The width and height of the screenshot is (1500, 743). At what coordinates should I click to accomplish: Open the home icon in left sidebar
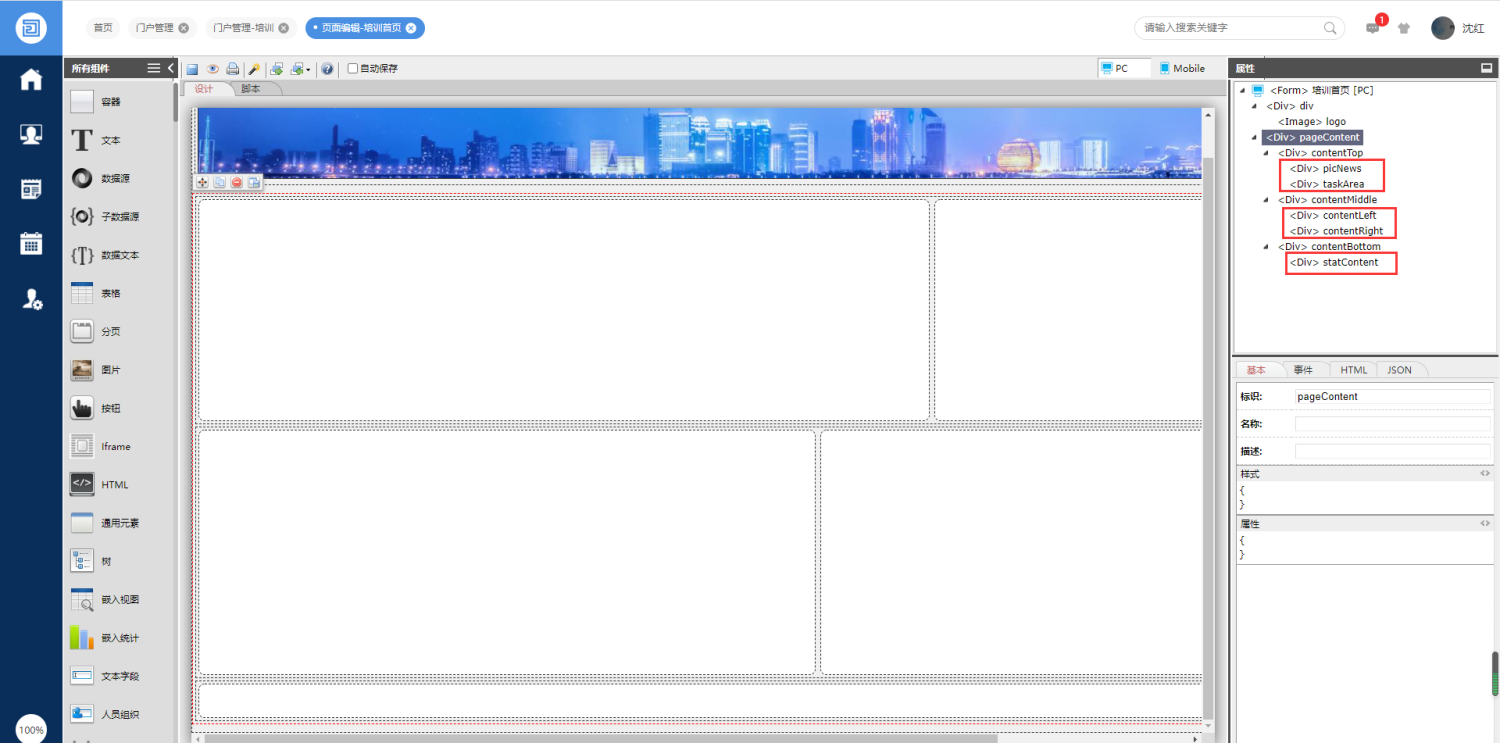coord(31,80)
